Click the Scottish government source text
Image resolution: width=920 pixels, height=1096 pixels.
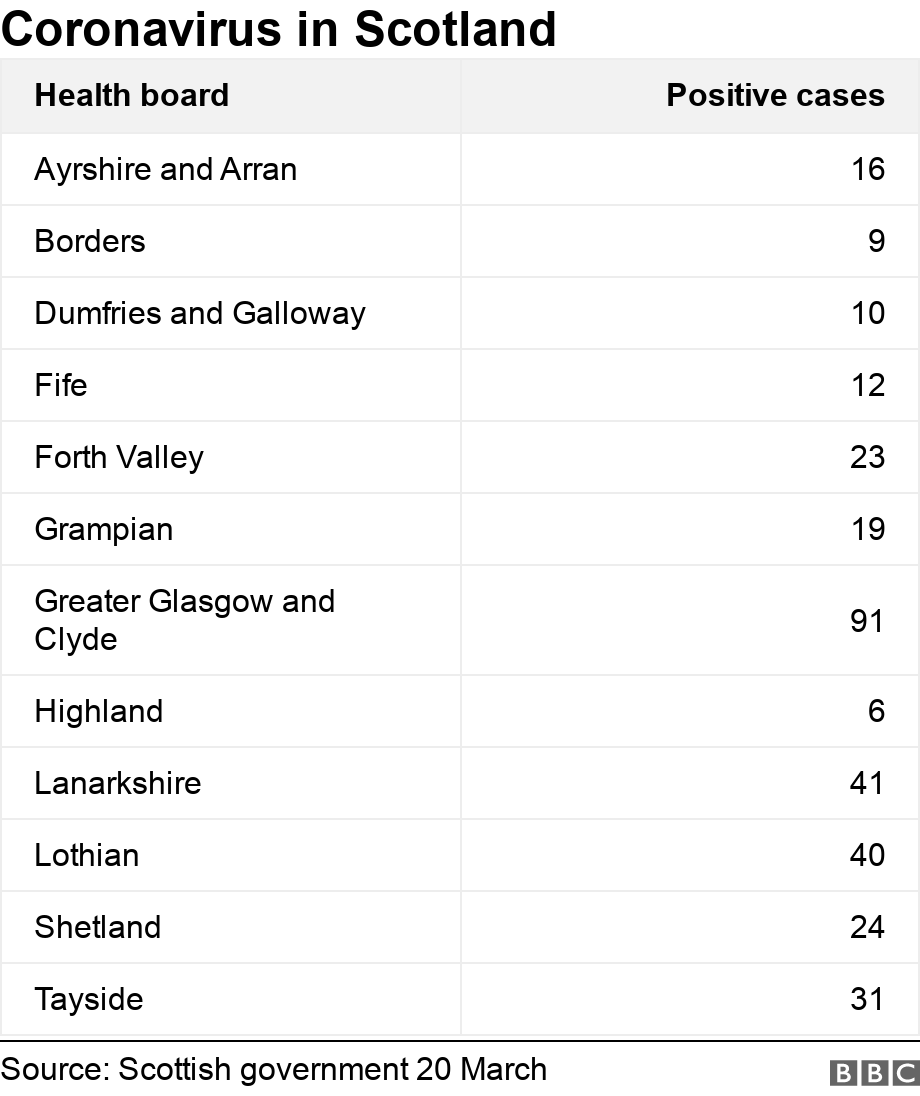(x=274, y=1069)
